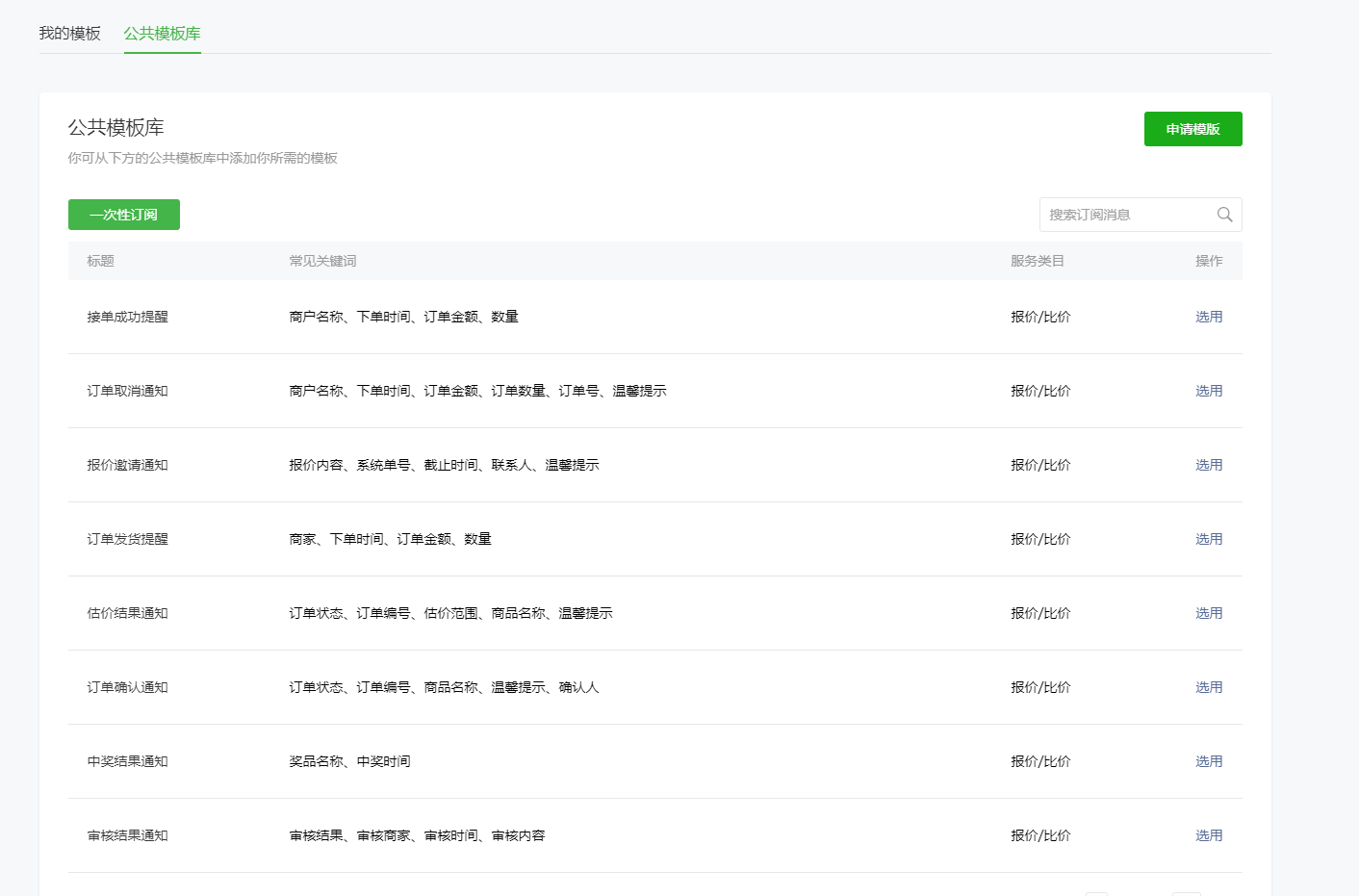
Task: Choose 选用 for 接单成功提醒
Action: pyautogui.click(x=1208, y=317)
